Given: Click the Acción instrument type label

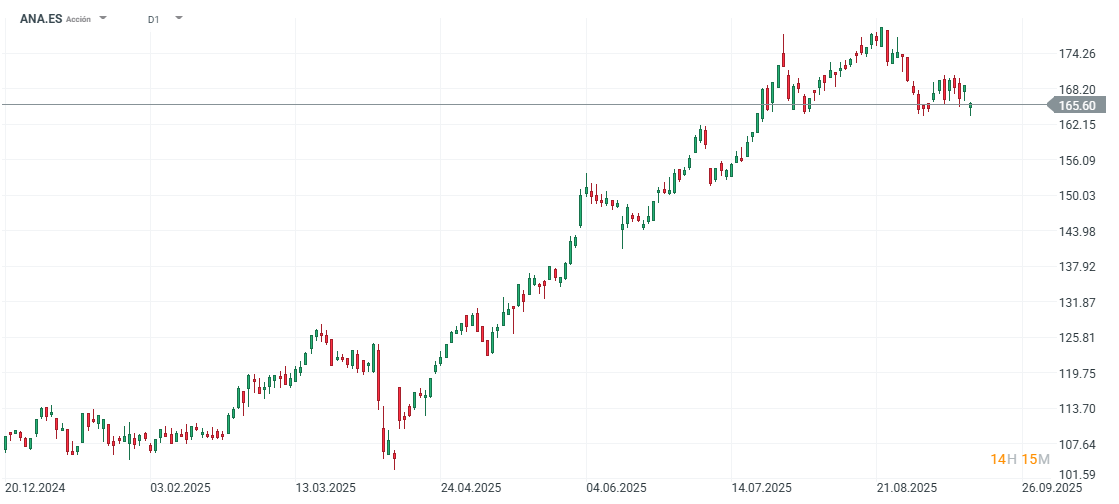Looking at the screenshot, I should [x=78, y=19].
